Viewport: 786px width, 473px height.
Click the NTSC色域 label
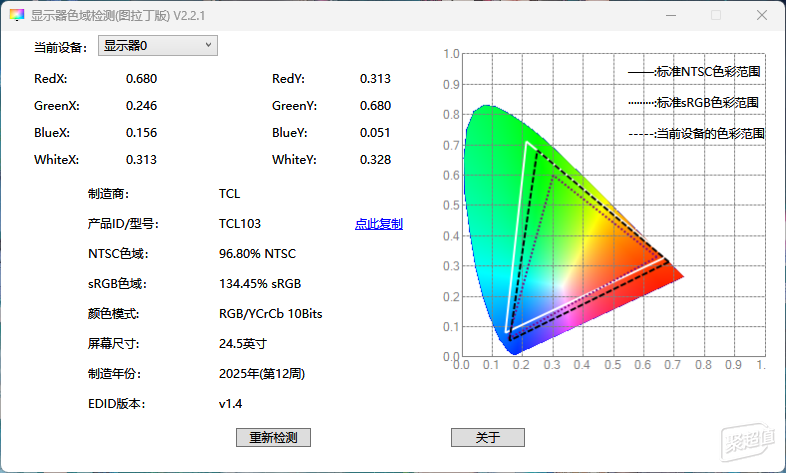pyautogui.click(x=118, y=254)
